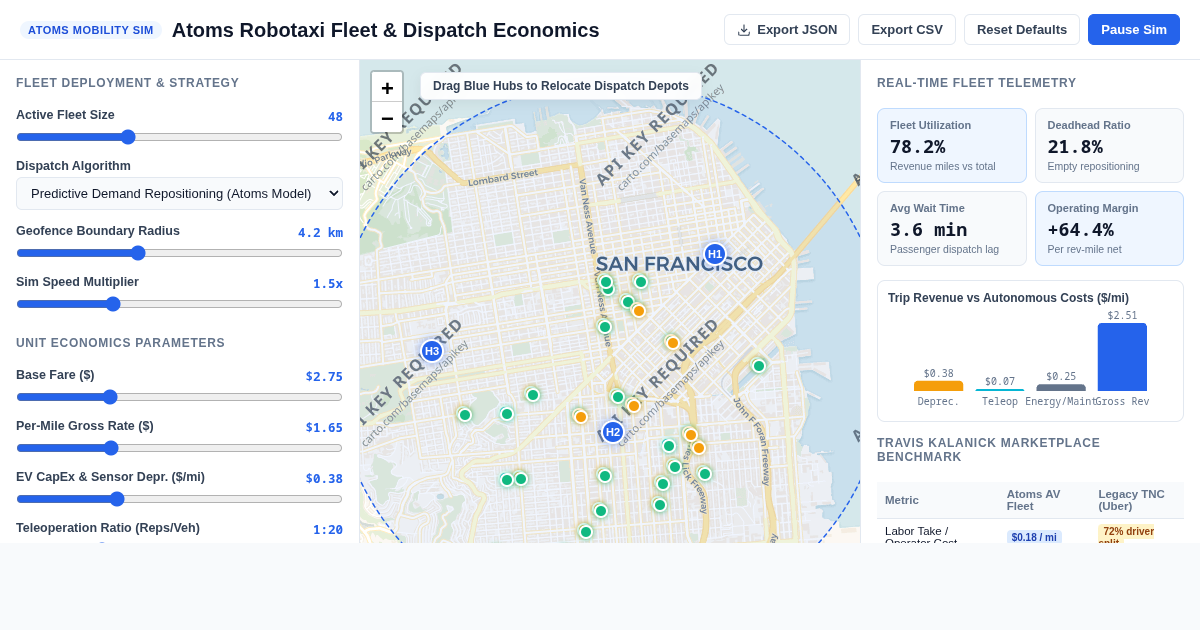Click the $1.65 per-mile rate value
Screen dimensions: 1200x630
324,428
